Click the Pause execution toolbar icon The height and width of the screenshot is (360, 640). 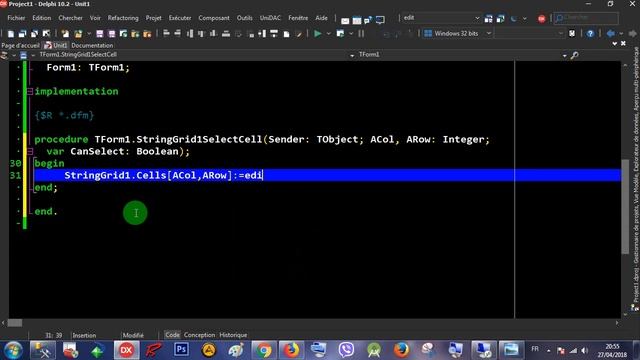[361, 33]
